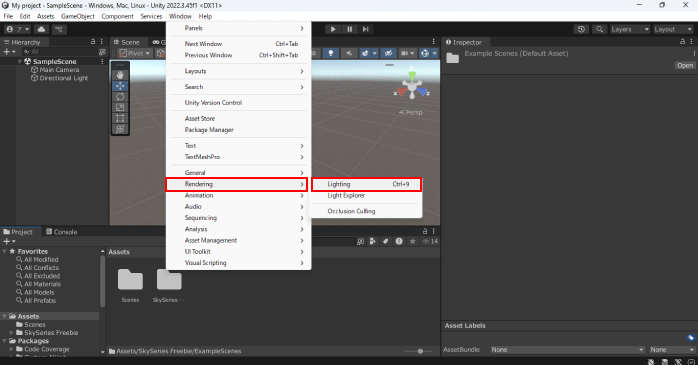The height and width of the screenshot is (365, 698).
Task: Expand the SkySeries Freebie folder arrow
Action: [x=12, y=333]
